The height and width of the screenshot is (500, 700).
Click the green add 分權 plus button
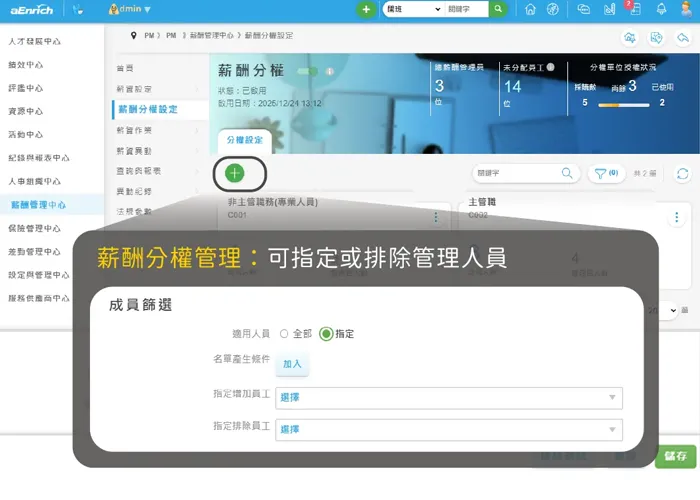[235, 173]
